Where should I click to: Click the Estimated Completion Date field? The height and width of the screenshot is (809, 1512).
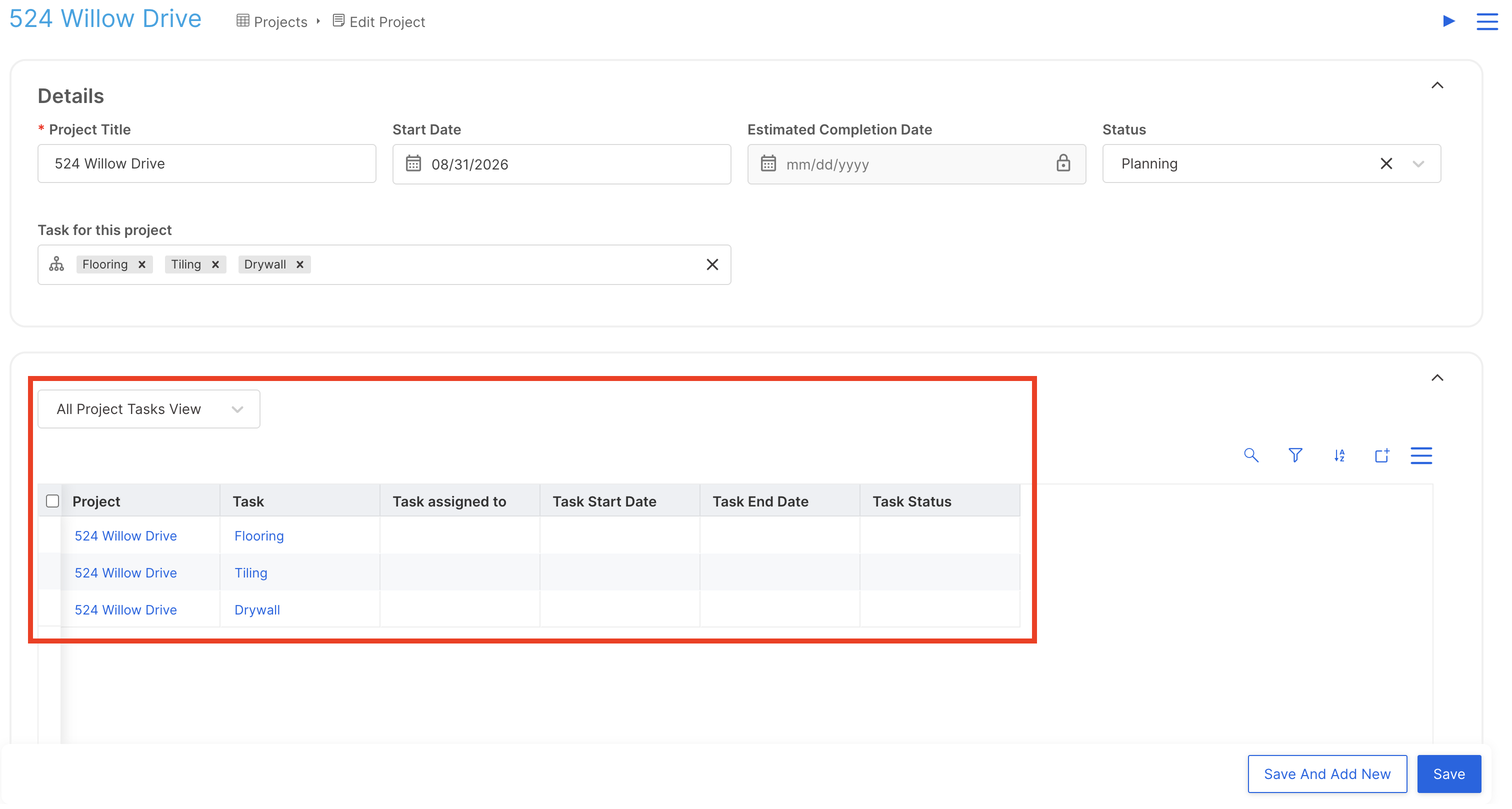pos(916,164)
